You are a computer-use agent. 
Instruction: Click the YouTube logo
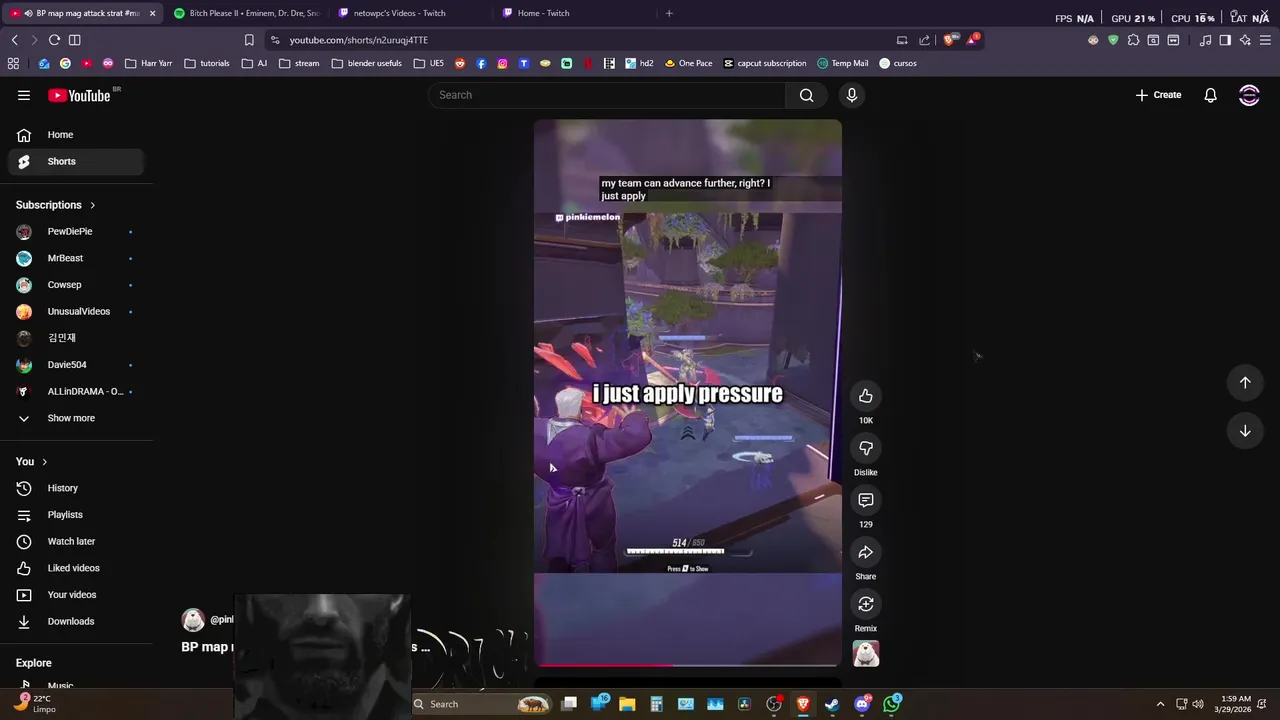coord(79,95)
